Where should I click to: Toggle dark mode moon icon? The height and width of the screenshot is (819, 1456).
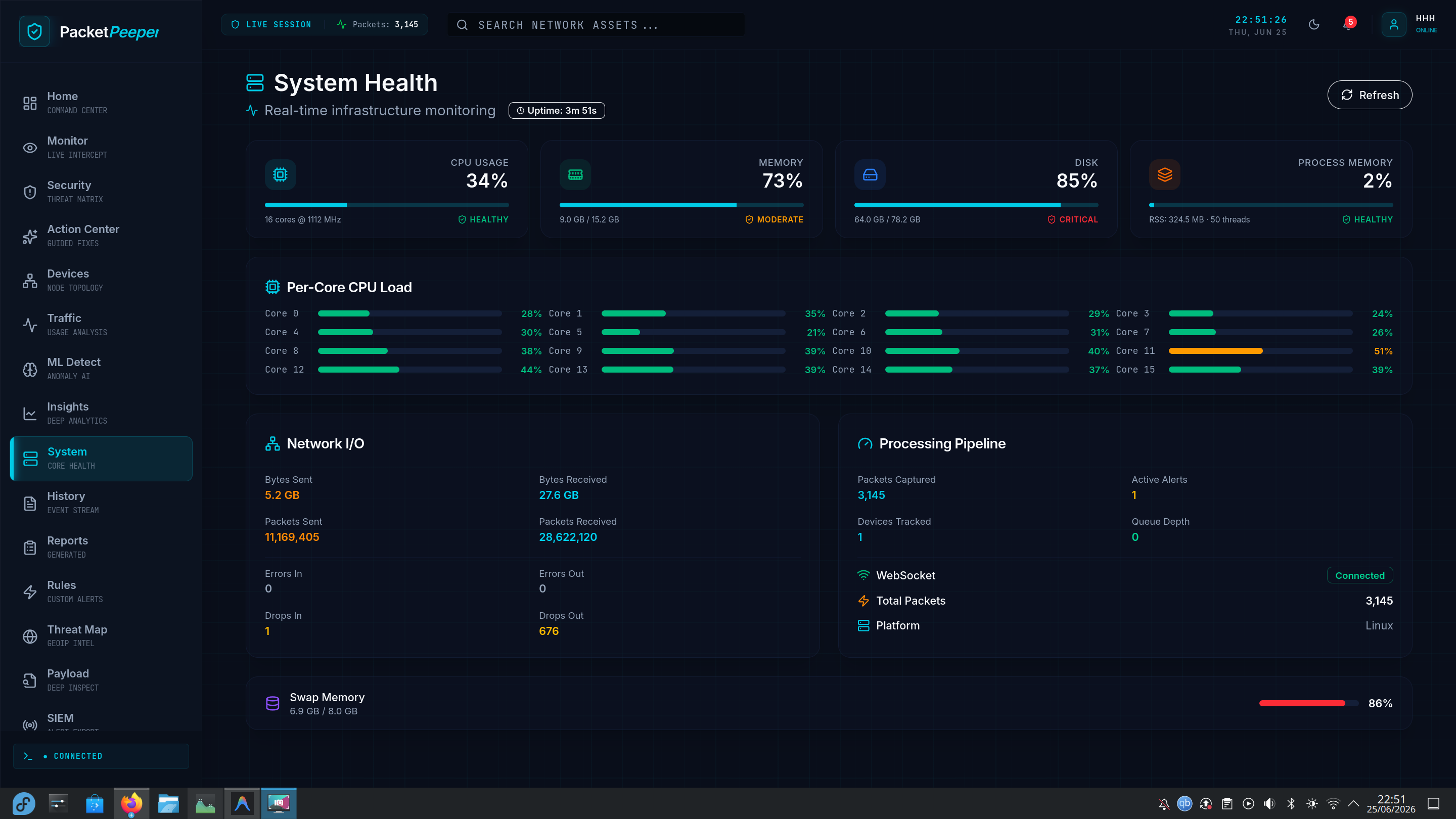point(1314,25)
